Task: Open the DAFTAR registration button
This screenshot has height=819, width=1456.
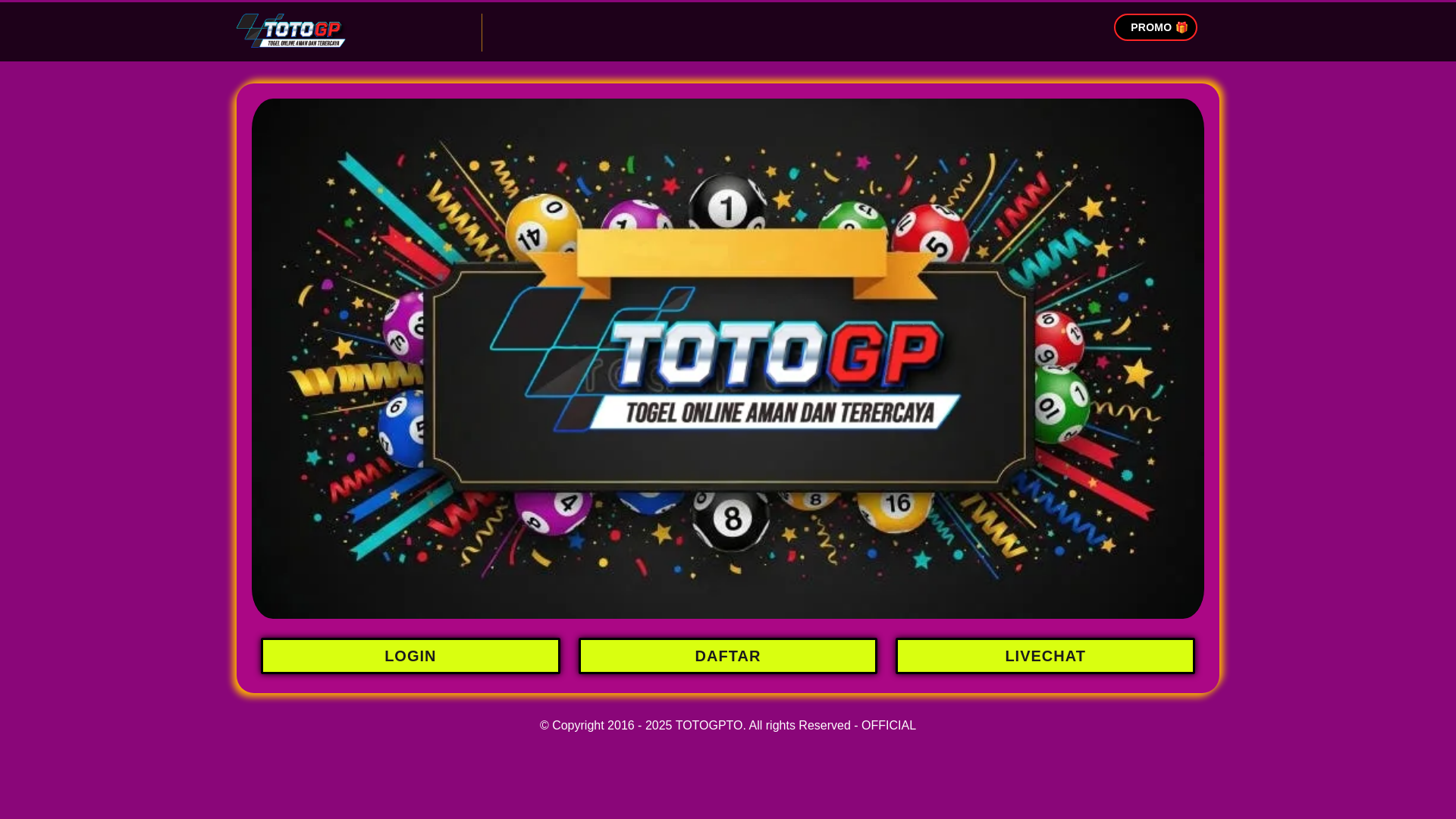Action: [x=728, y=656]
